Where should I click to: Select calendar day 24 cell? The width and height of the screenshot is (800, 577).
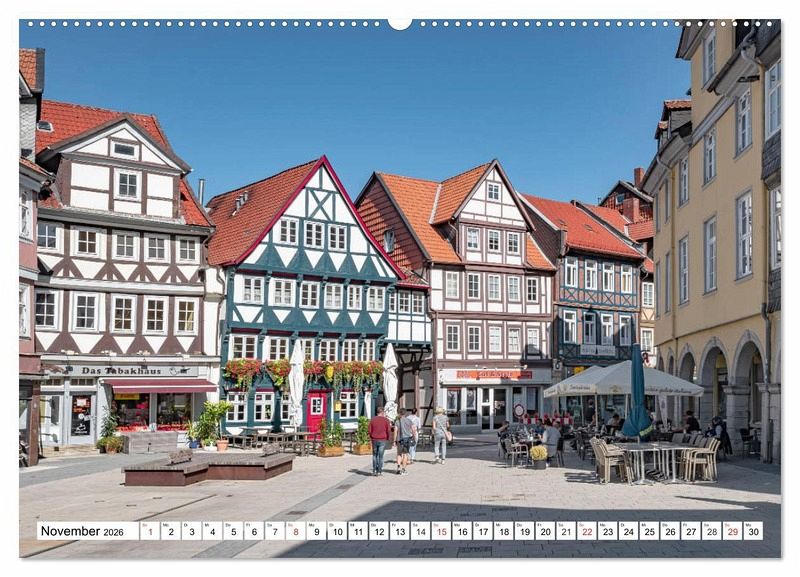[629, 531]
